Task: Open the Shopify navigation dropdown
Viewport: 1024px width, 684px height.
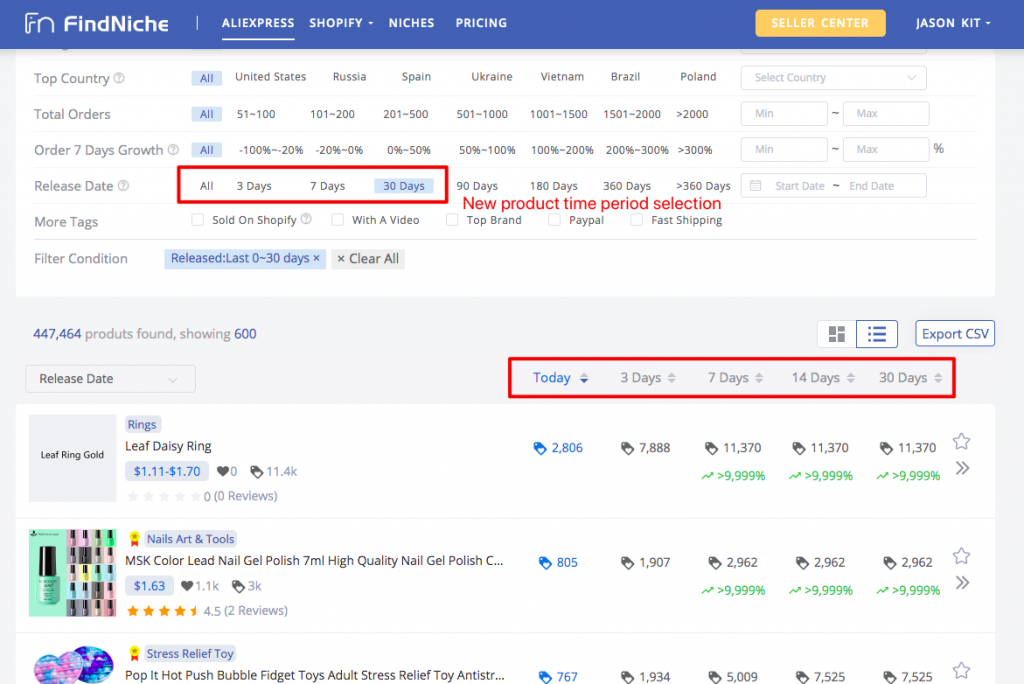Action: (341, 23)
